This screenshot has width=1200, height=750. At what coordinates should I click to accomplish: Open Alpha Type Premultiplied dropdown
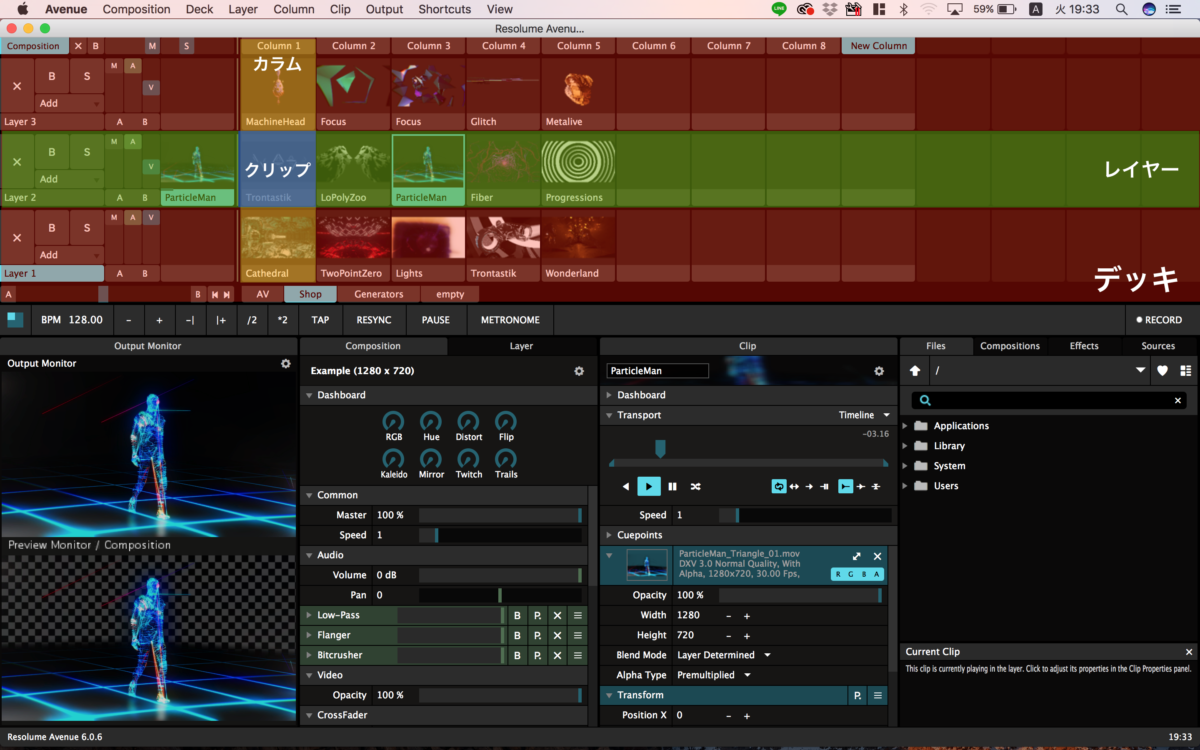point(714,675)
